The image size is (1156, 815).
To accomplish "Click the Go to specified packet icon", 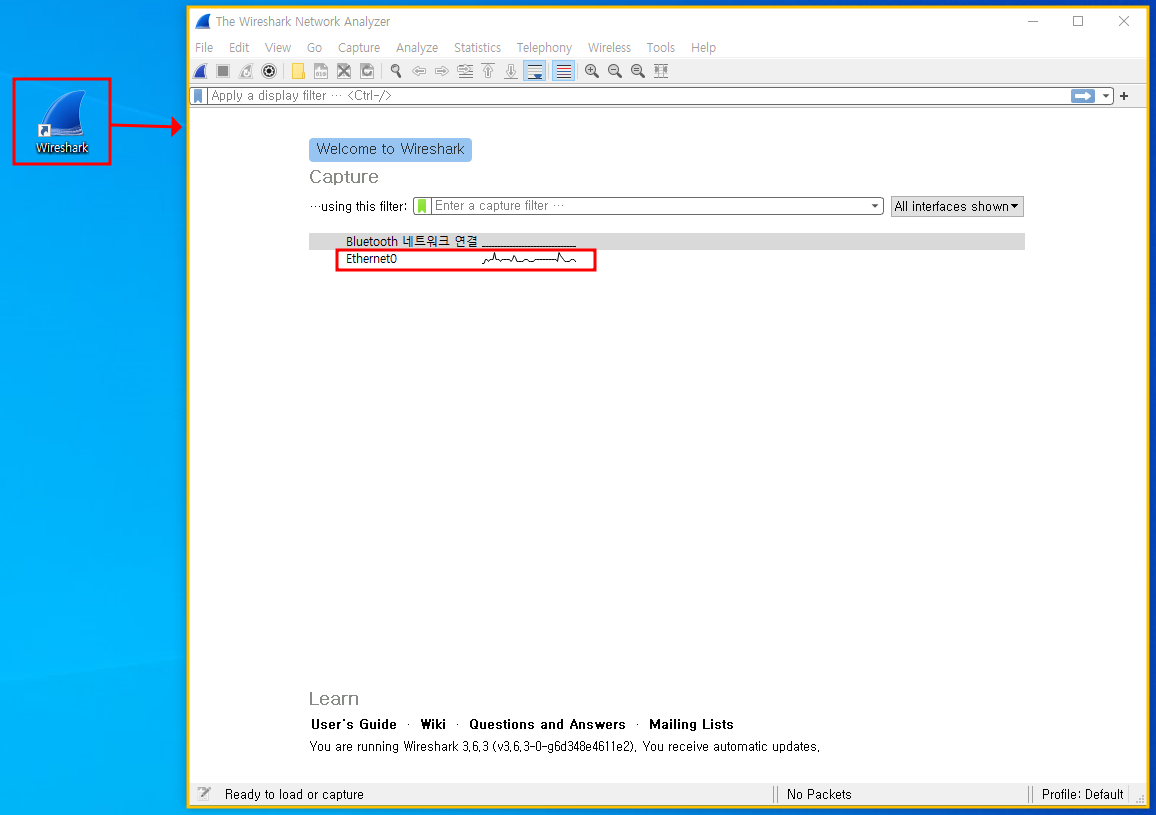I will [x=464, y=72].
